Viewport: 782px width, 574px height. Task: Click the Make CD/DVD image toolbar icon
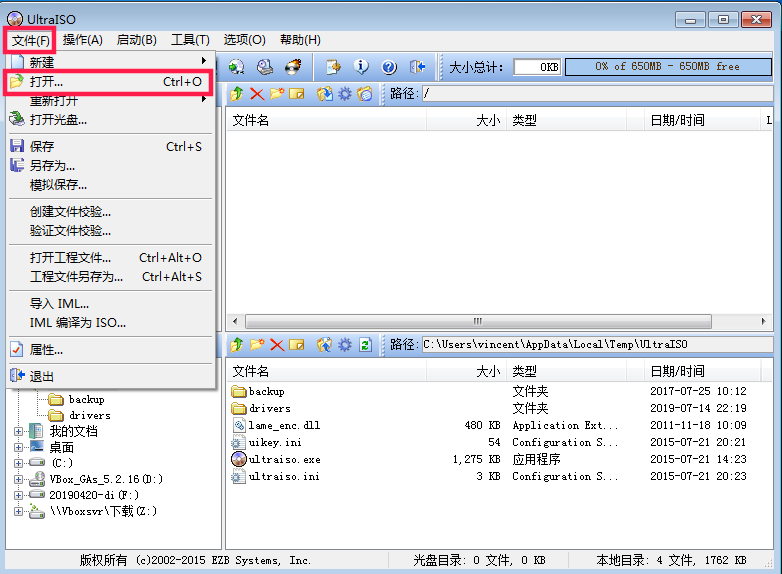coord(236,66)
